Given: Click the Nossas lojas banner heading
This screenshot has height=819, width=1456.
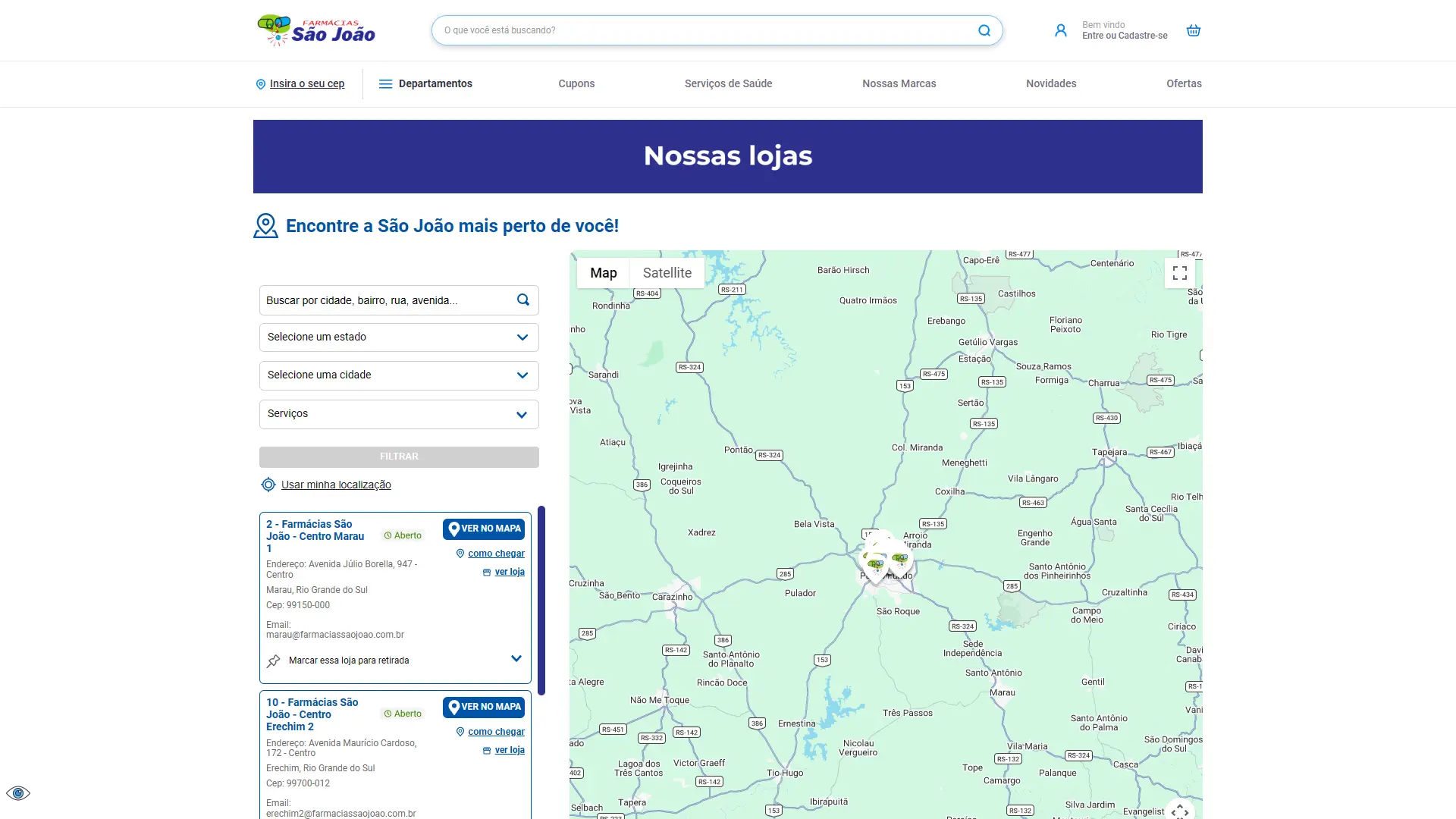Looking at the screenshot, I should coord(728,155).
